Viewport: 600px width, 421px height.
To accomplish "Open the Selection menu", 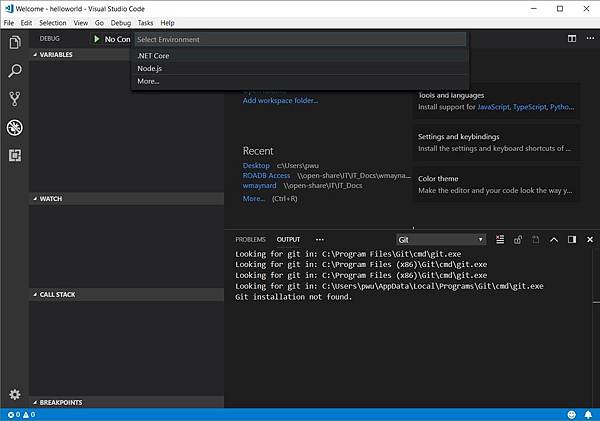I will pos(53,23).
